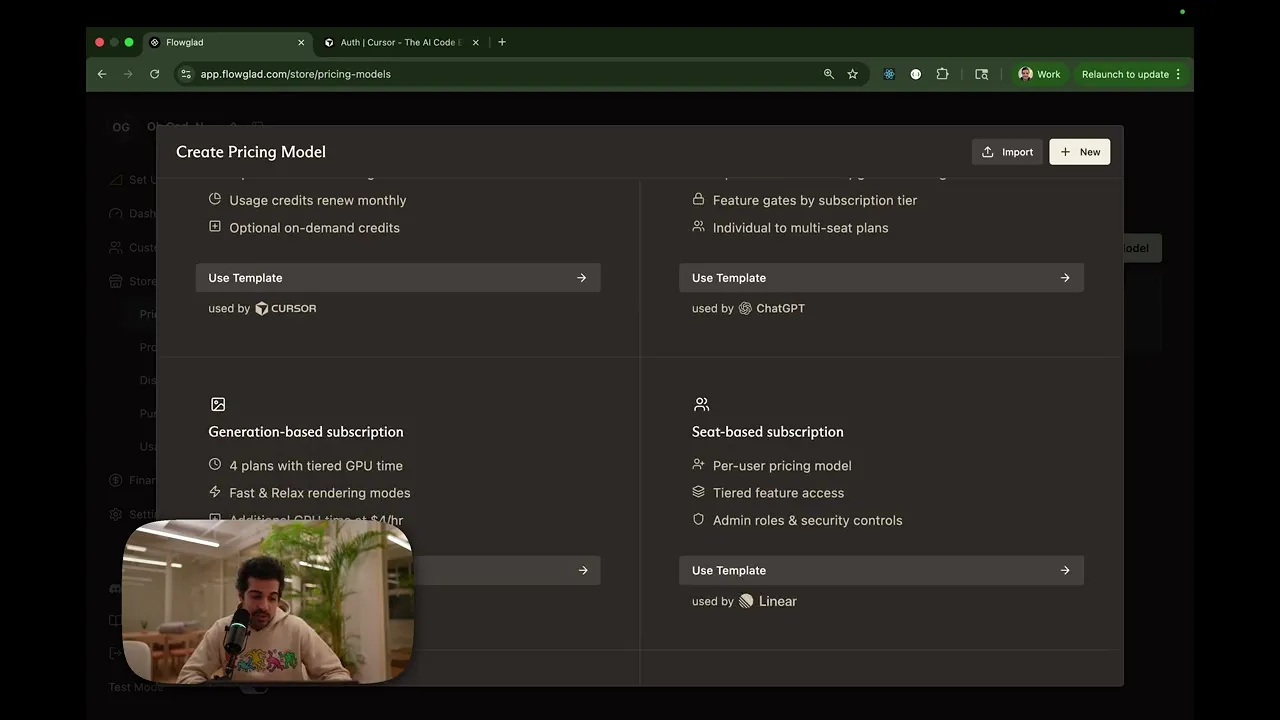Click Relaunch to update button
This screenshot has width=1280, height=720.
coord(1124,74)
